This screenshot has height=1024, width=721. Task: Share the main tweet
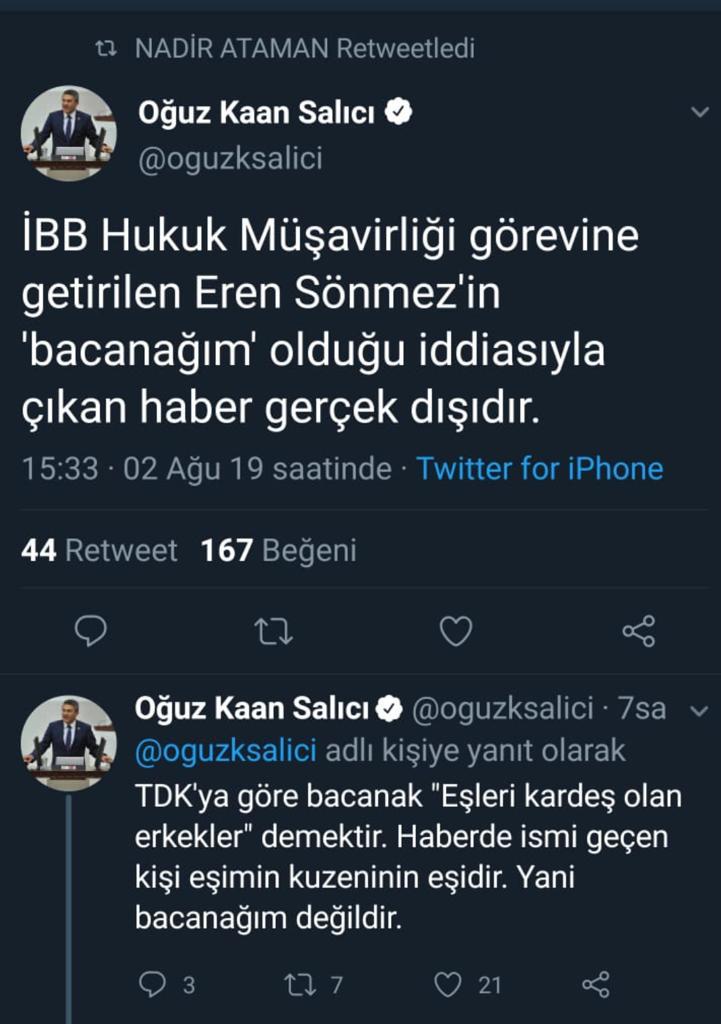coord(638,630)
